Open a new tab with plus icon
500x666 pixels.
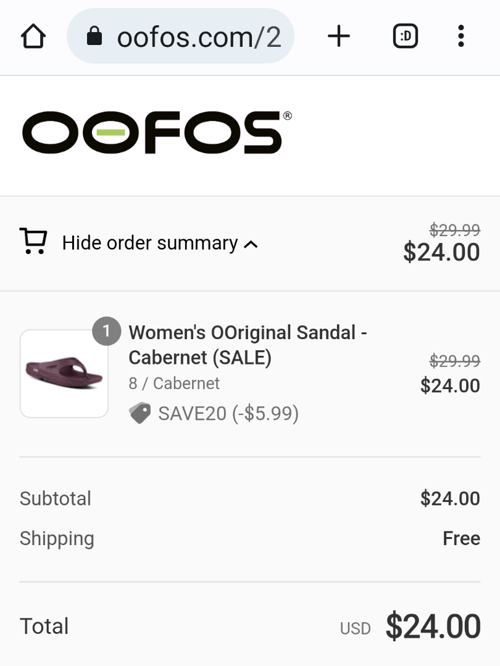click(x=339, y=37)
